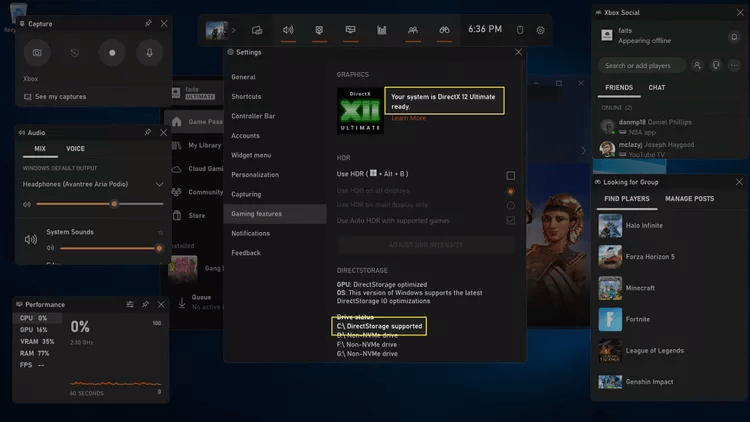This screenshot has width=750, height=422.
Task: Take a screenshot with the camera icon
Action: tap(37, 53)
